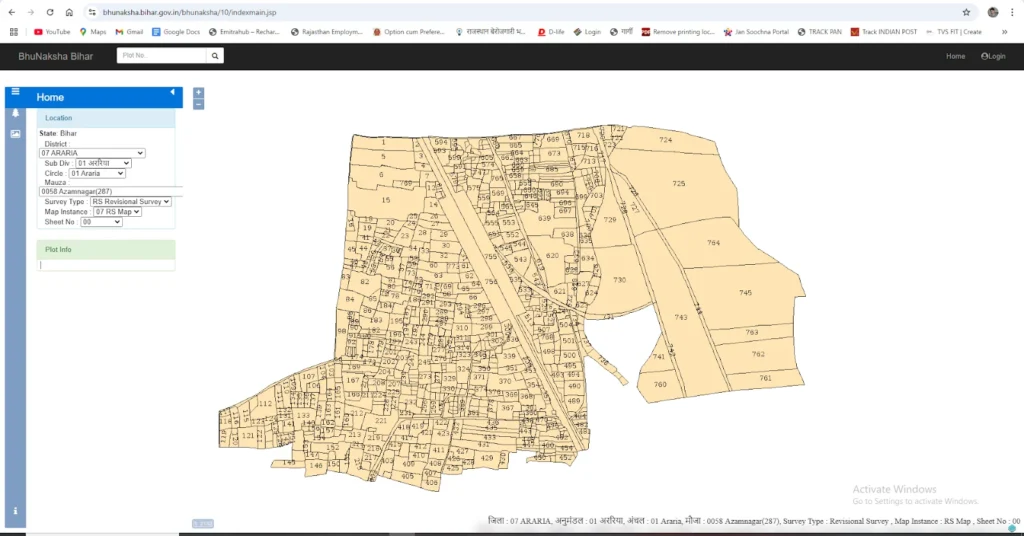Open Maps bookmark
Image resolution: width=1024 pixels, height=536 pixels.
[x=93, y=31]
